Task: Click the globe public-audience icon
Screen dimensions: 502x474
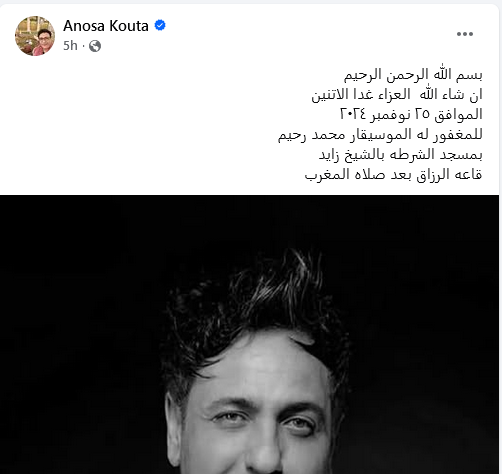Action: click(x=95, y=46)
